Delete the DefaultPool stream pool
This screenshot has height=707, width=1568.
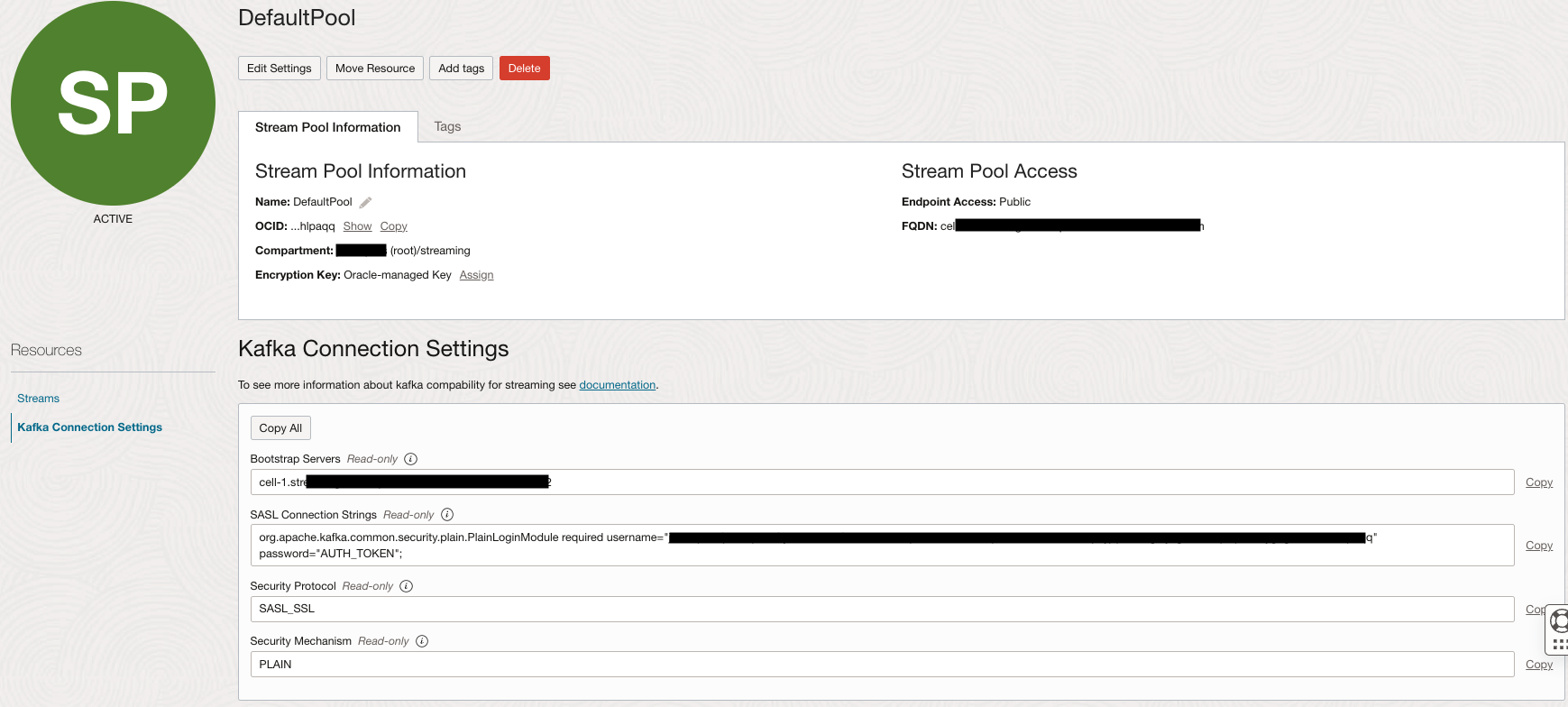[525, 69]
